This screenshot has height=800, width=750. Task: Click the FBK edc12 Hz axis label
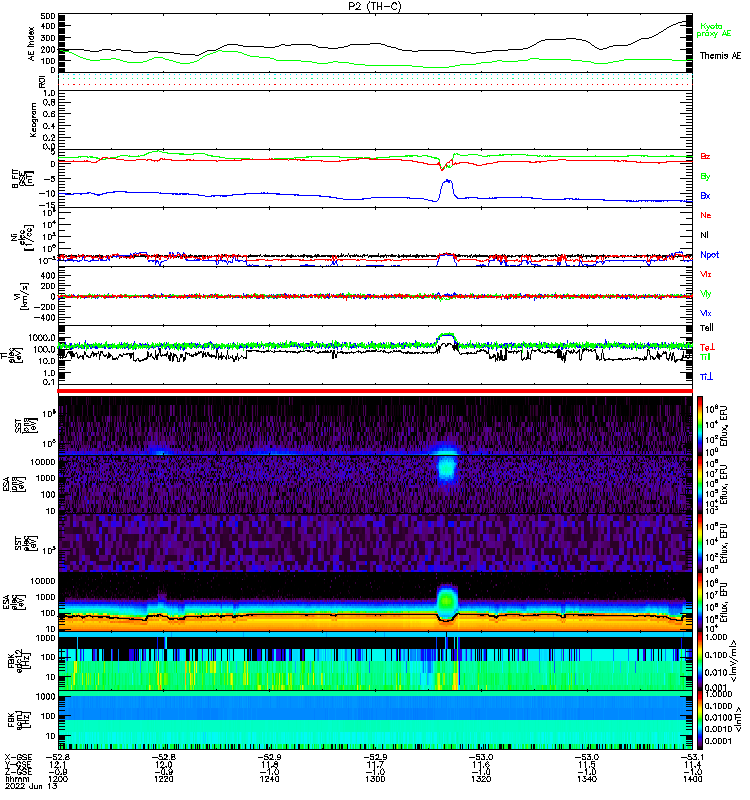coord(19,661)
